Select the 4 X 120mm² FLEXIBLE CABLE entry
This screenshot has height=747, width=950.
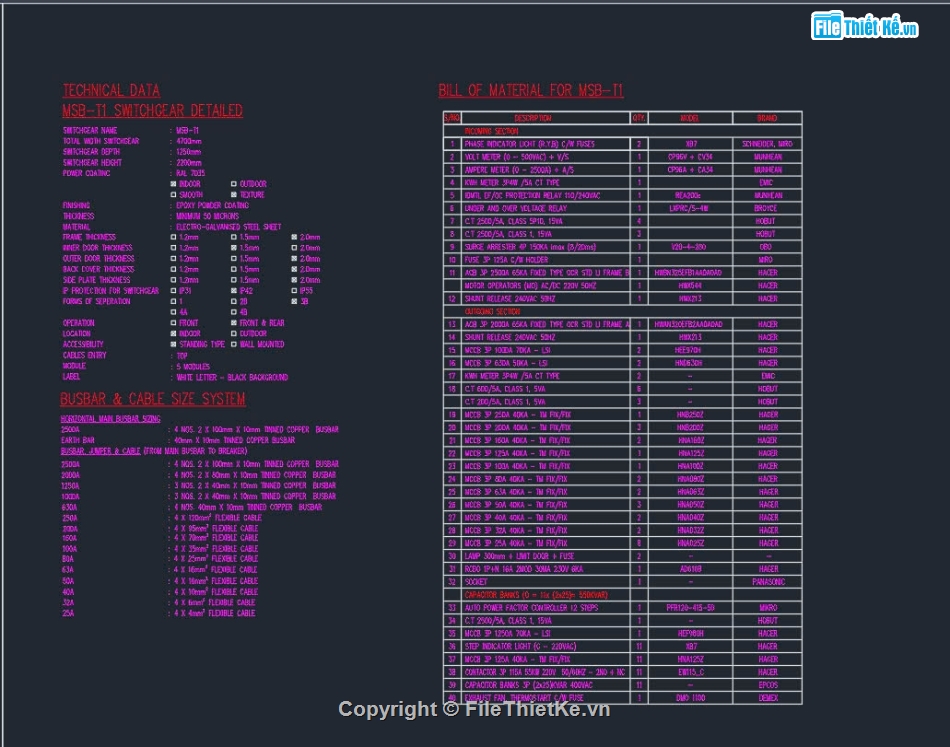pyautogui.click(x=218, y=518)
